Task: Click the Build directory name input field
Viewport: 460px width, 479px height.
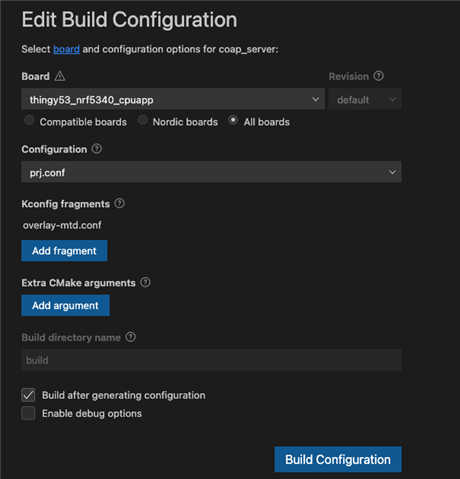Action: 211,360
